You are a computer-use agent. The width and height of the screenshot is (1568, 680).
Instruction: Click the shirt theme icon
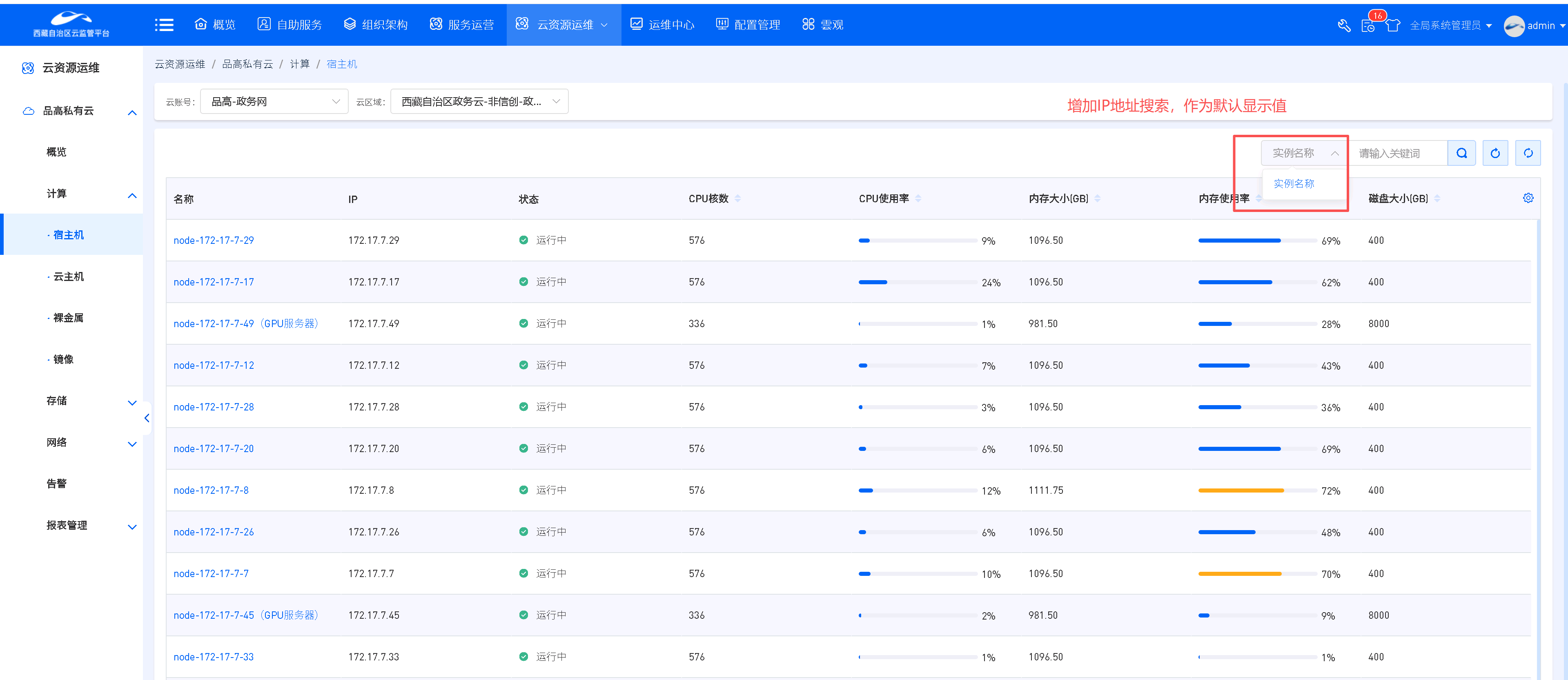tap(1393, 26)
